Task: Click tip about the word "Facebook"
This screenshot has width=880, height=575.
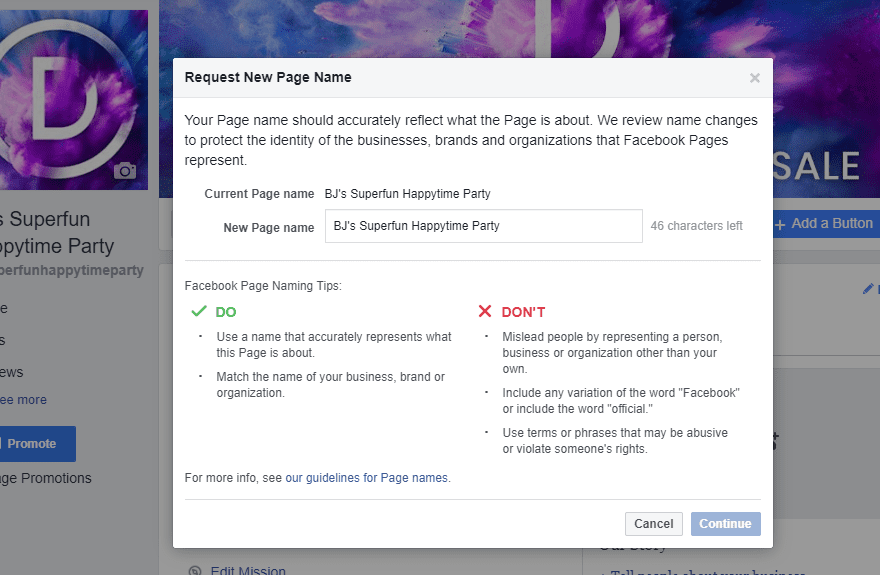Action: click(x=621, y=401)
